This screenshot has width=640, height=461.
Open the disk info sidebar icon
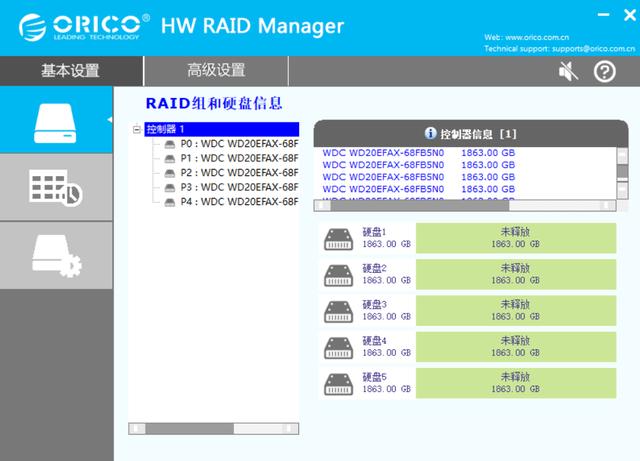point(55,123)
